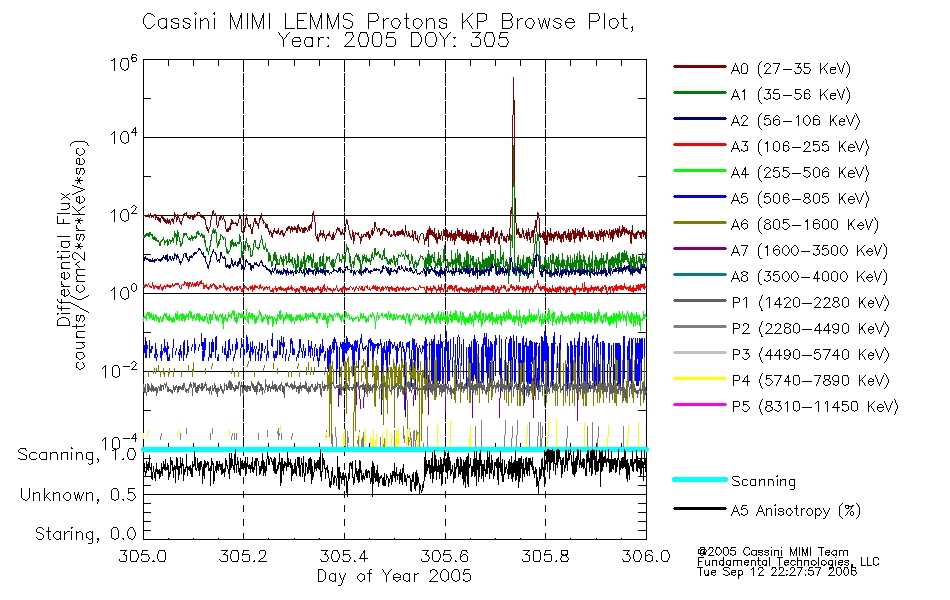The image size is (950, 600).
Task: Click the bright green A4 legend line
Action: click(699, 171)
